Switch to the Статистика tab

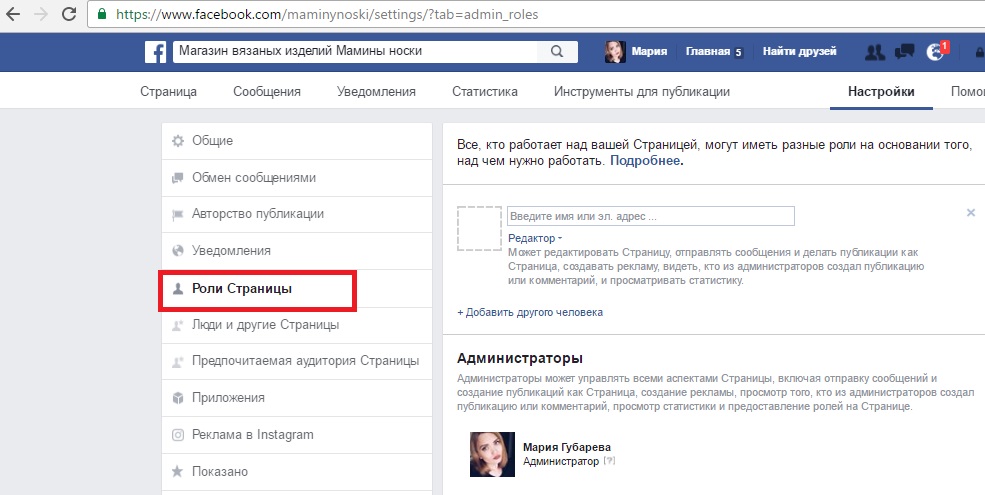coord(484,92)
